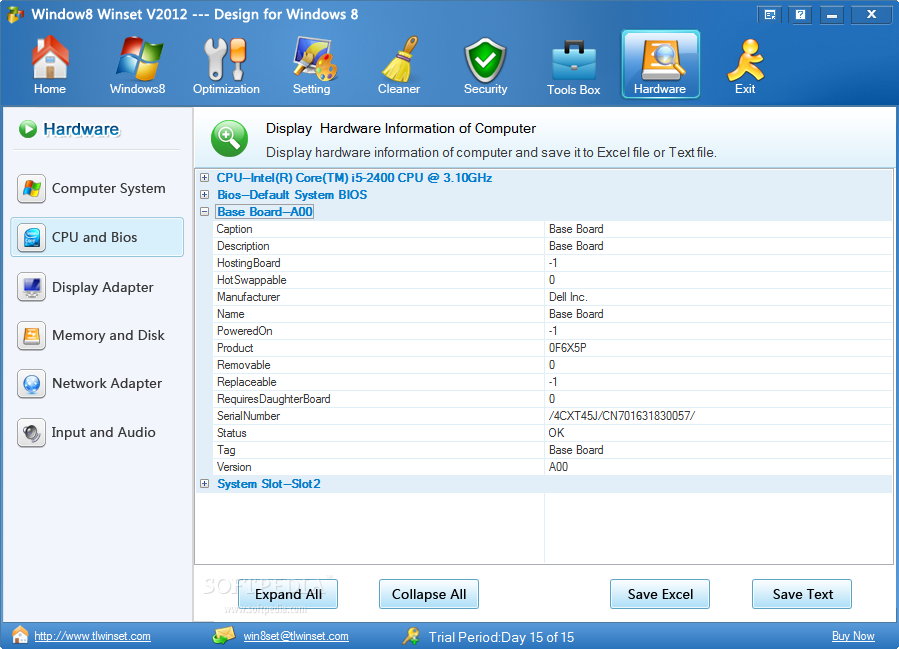
Task: Open the Setting paint palette icon
Action: coord(313,58)
